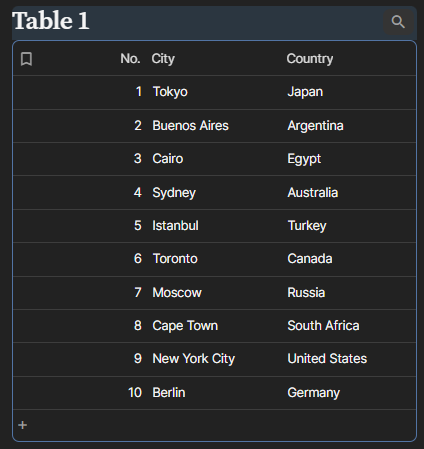The width and height of the screenshot is (424, 449).
Task: Open the search magnifier icon
Action: pyautogui.click(x=398, y=22)
